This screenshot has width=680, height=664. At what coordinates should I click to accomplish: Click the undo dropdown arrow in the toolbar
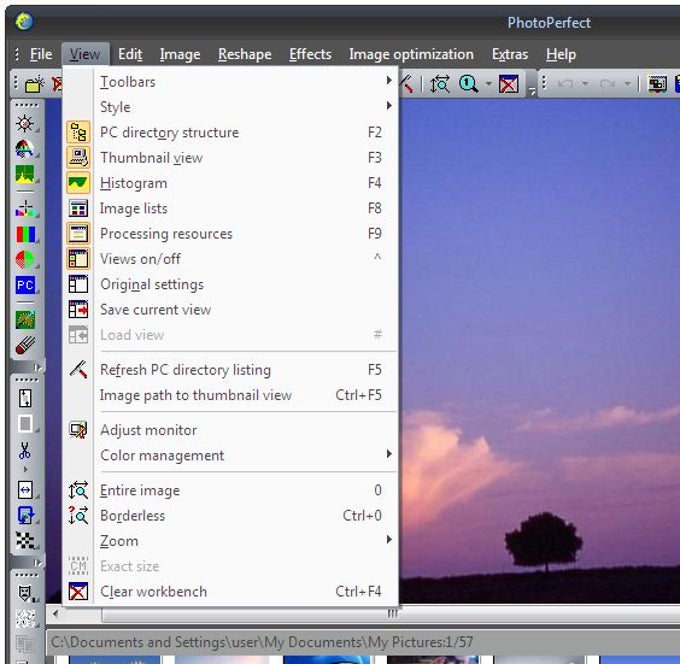tap(585, 83)
